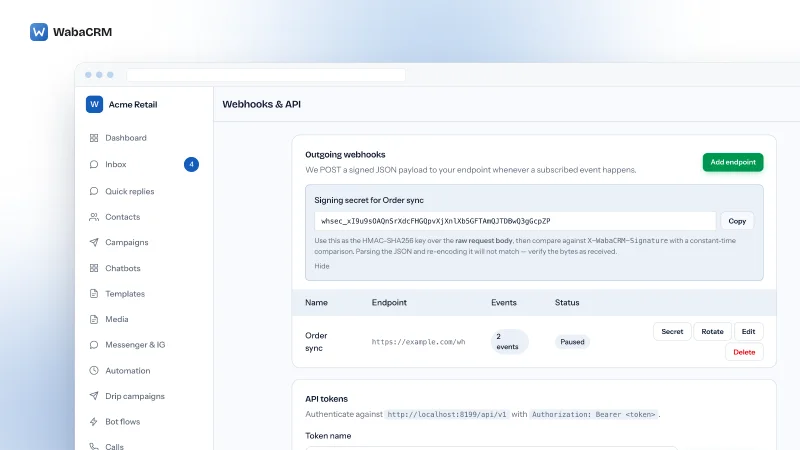The image size is (800, 450).
Task: Click the Drip campaigns plane icon
Action: click(x=94, y=396)
